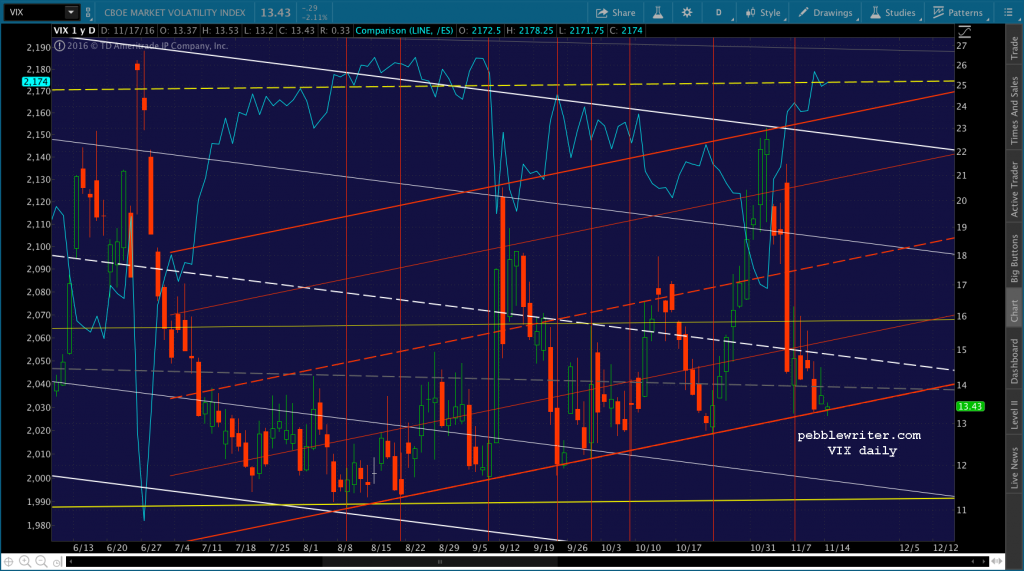
Task: Open the Times And Sales sidebar tab
Action: coord(1014,110)
